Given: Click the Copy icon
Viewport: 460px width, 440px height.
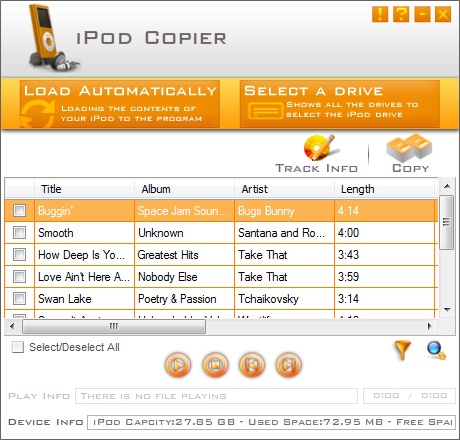Looking at the screenshot, I should (410, 154).
